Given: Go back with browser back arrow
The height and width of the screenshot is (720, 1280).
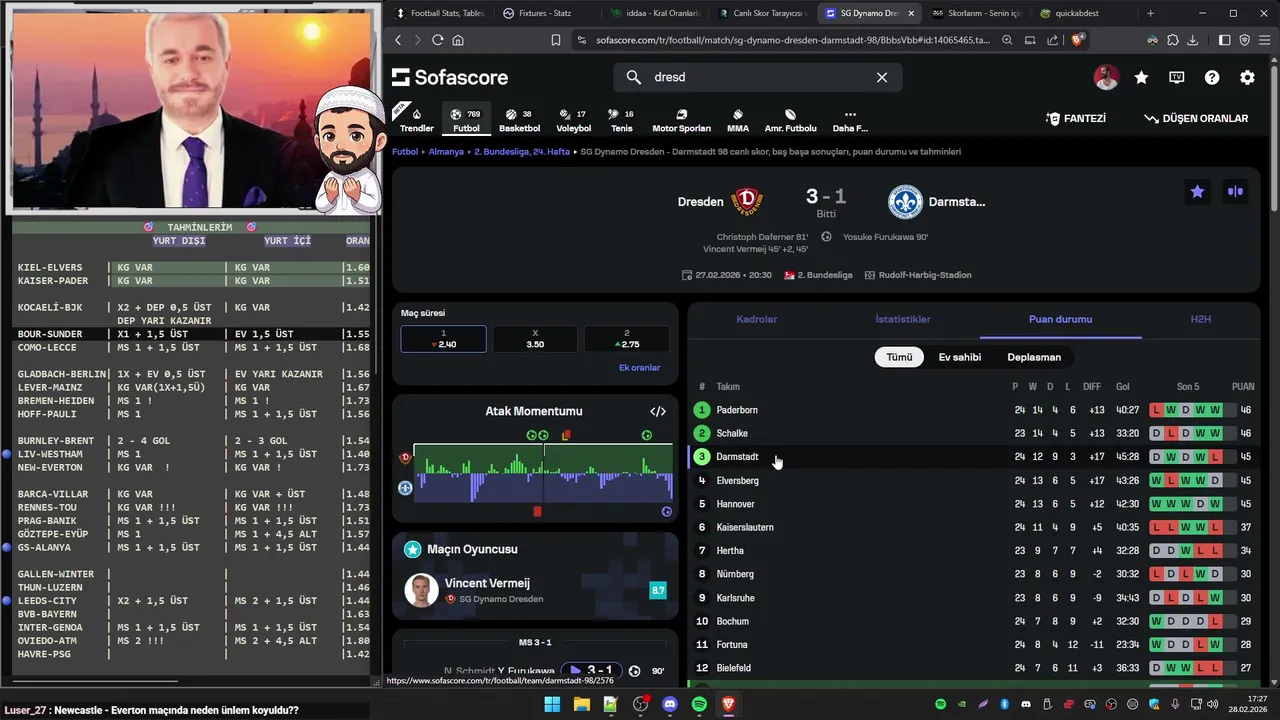Looking at the screenshot, I should point(398,40).
